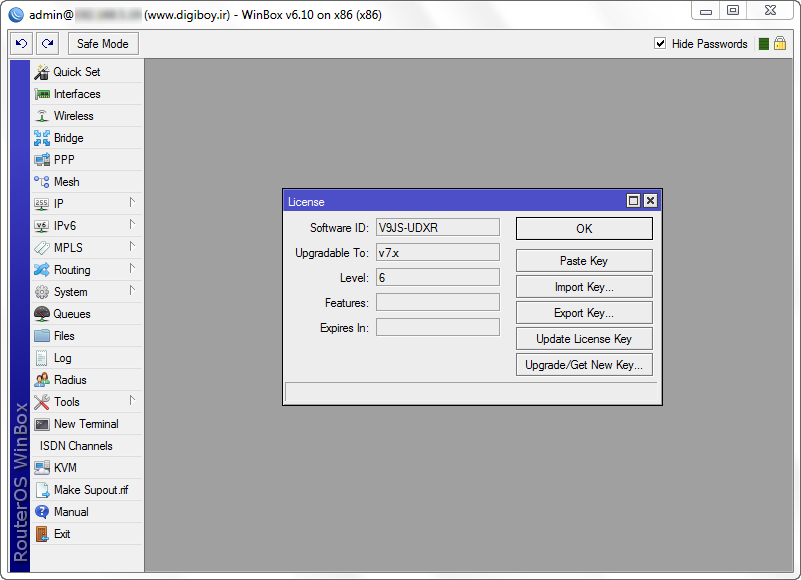Click the green status indicator square
Viewport: 801px width, 580px height.
(x=764, y=44)
